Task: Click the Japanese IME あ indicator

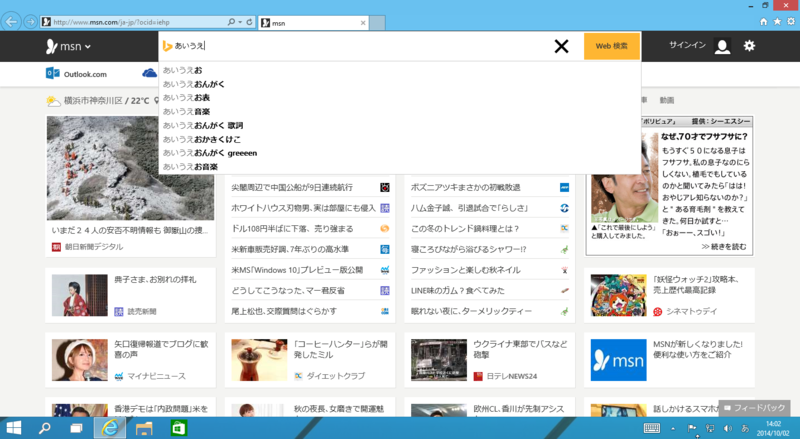Action: 744,428
